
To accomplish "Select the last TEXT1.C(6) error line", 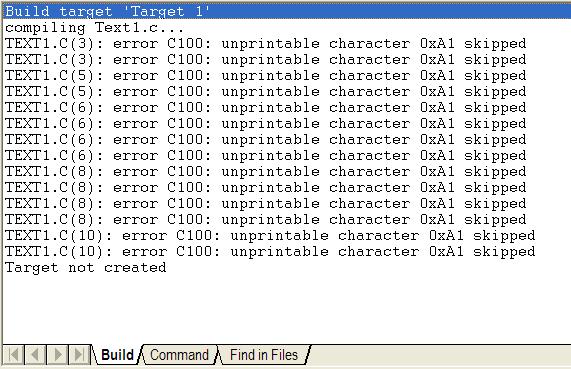I will [265, 156].
